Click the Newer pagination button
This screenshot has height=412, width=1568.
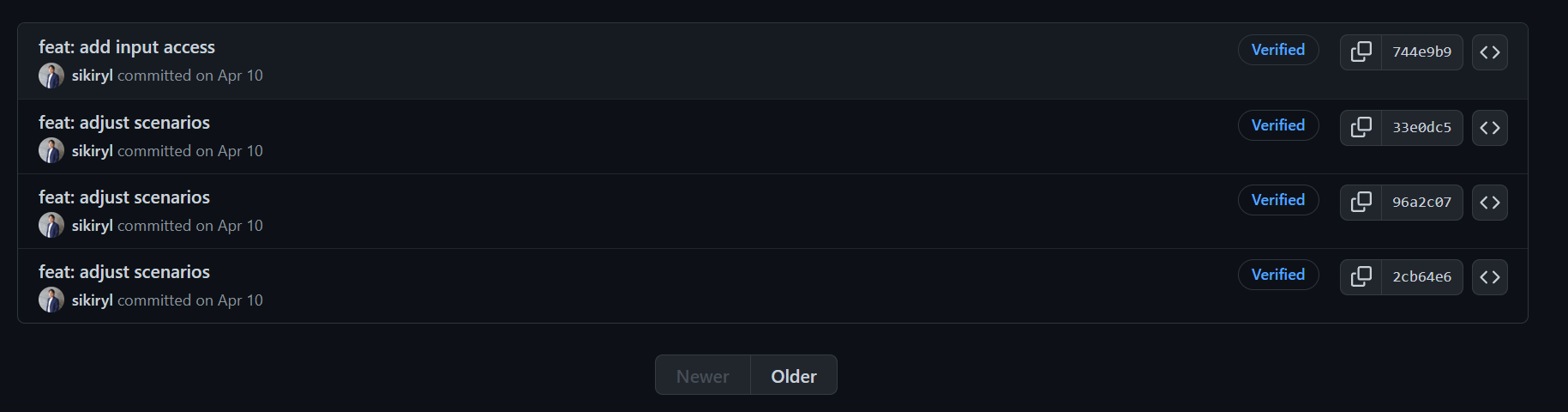click(x=702, y=376)
